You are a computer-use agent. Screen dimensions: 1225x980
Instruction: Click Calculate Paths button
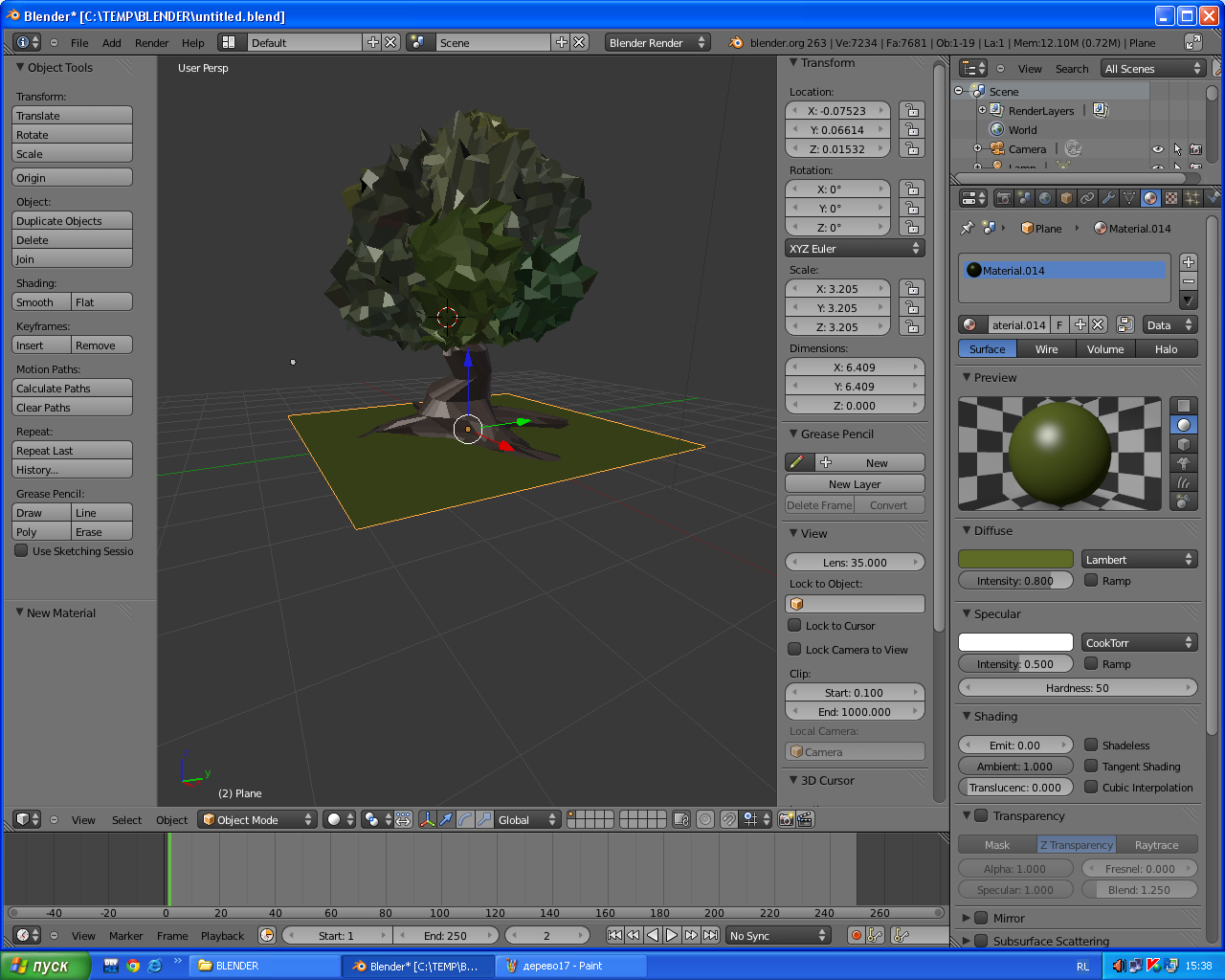coord(72,388)
